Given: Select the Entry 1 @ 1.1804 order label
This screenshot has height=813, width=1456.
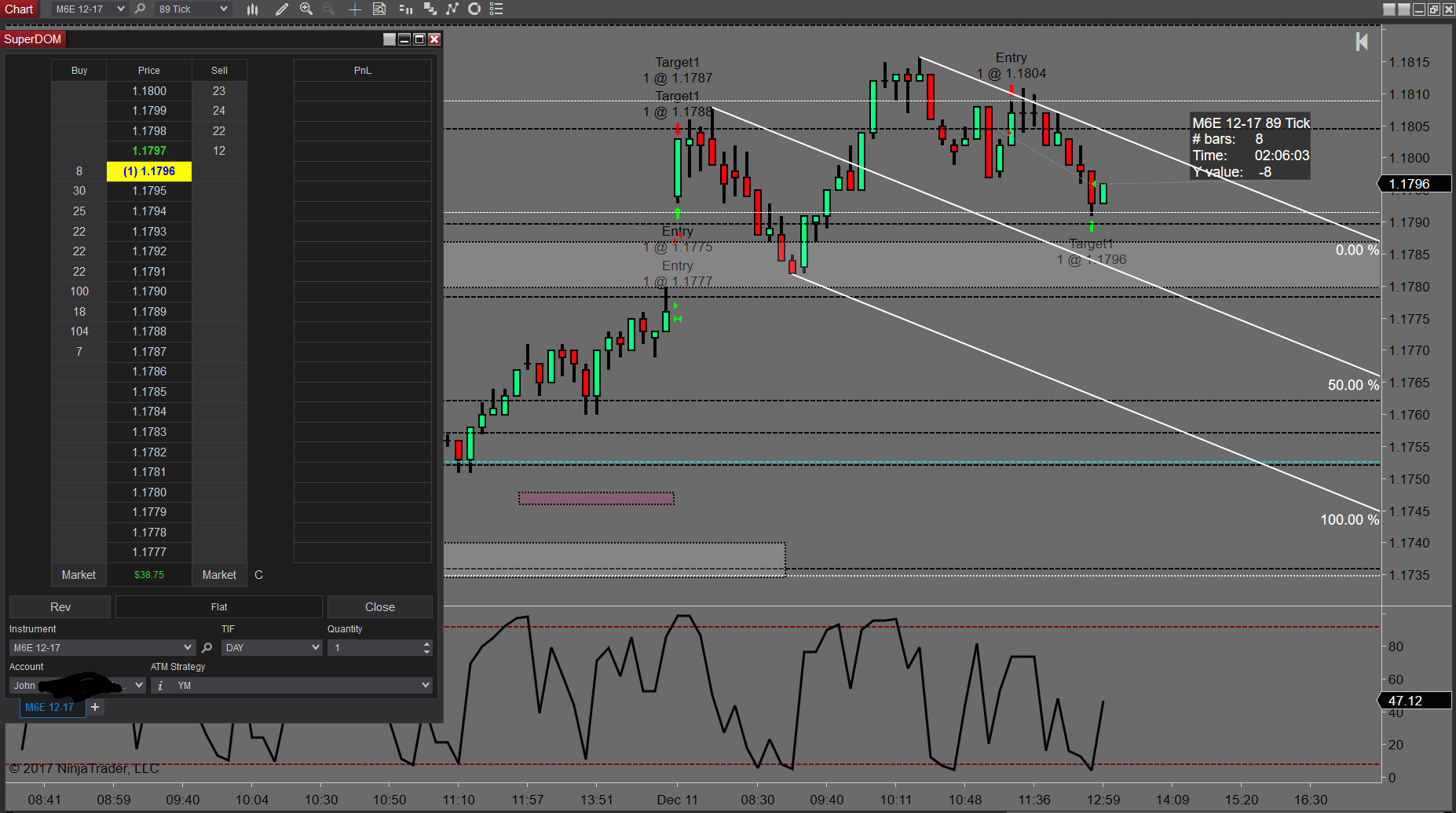Looking at the screenshot, I should 1012,65.
